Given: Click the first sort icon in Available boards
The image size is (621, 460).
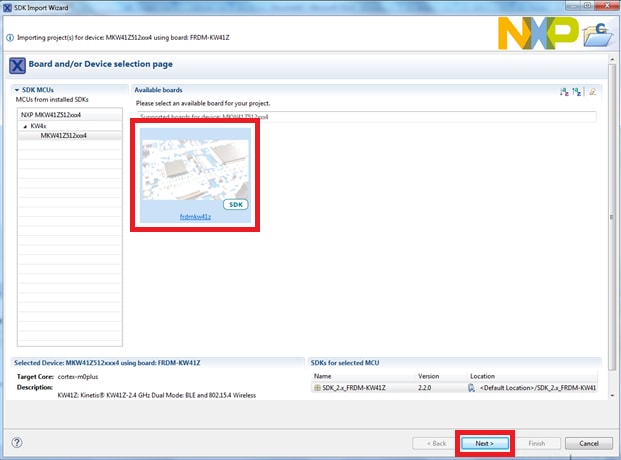Looking at the screenshot, I should click(x=564, y=92).
